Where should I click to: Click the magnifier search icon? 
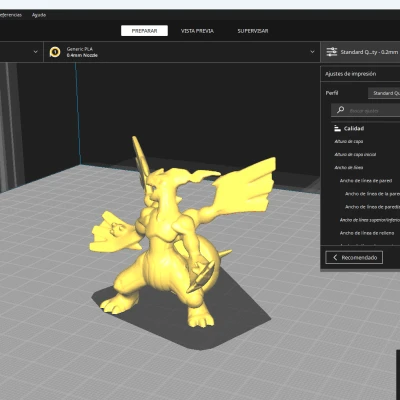point(340,110)
